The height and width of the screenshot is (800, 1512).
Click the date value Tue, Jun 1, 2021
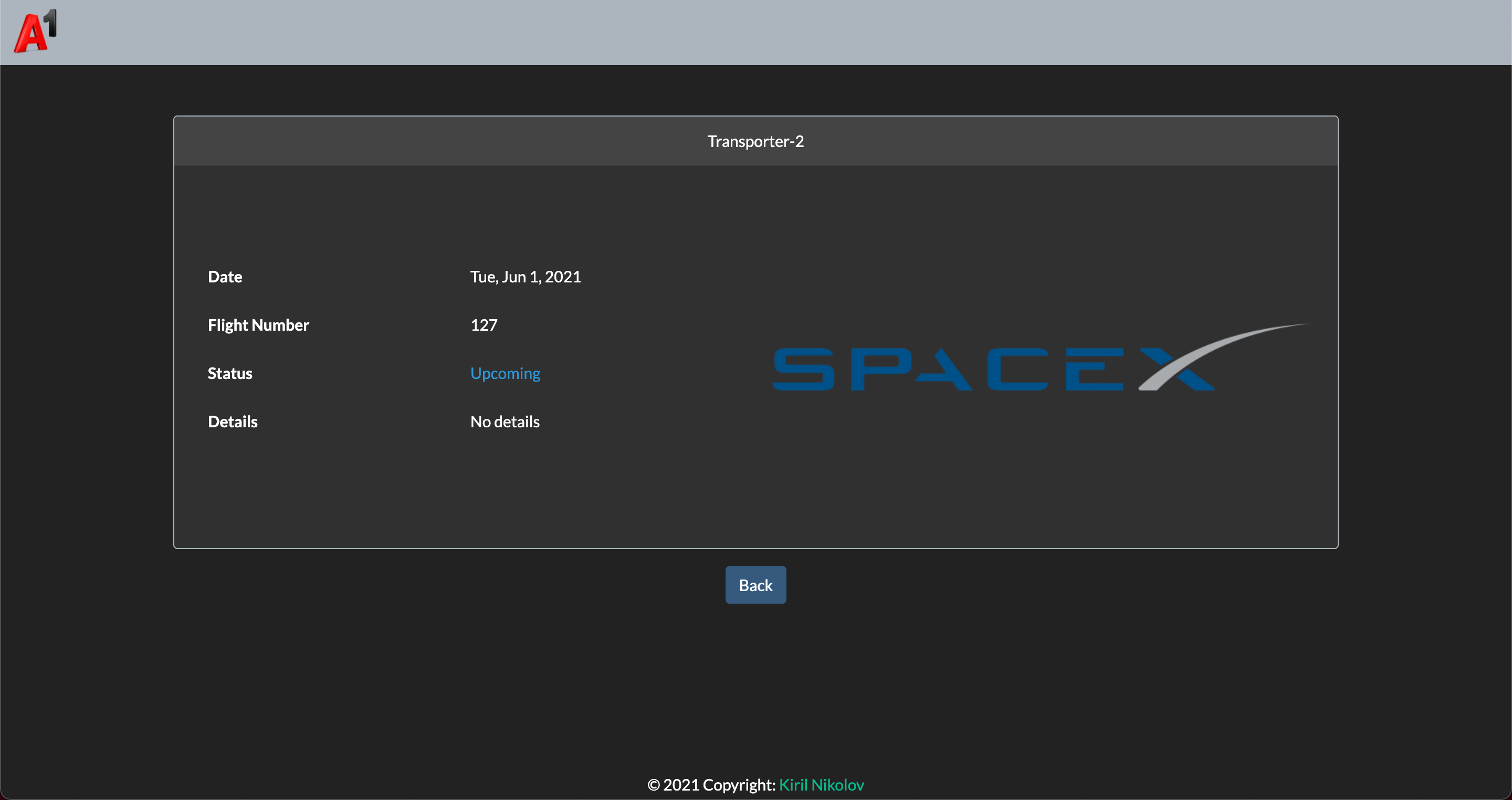pyautogui.click(x=526, y=277)
